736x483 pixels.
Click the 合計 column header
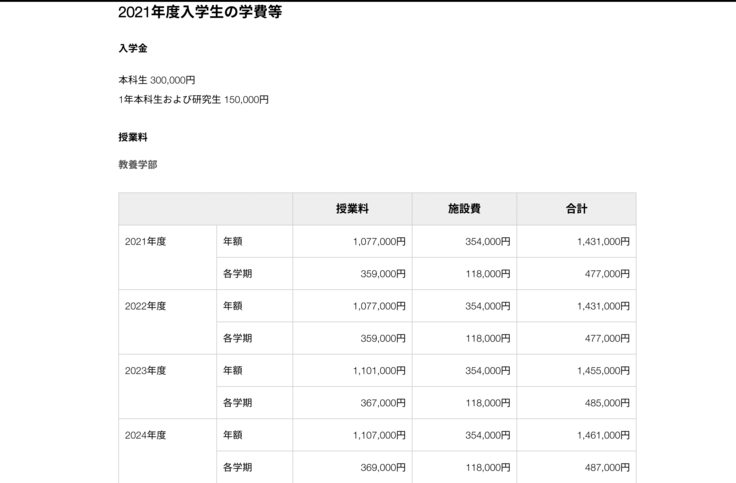(576, 209)
